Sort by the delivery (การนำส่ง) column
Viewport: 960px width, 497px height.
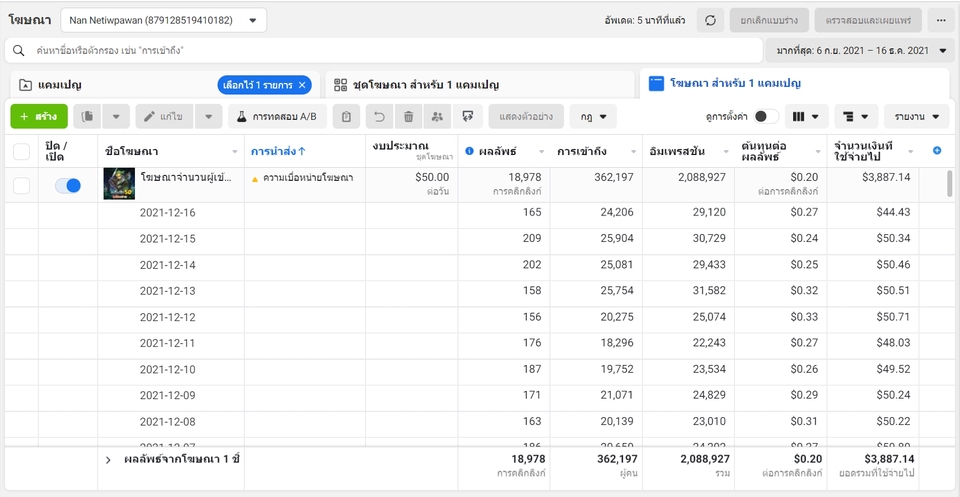tap(278, 151)
